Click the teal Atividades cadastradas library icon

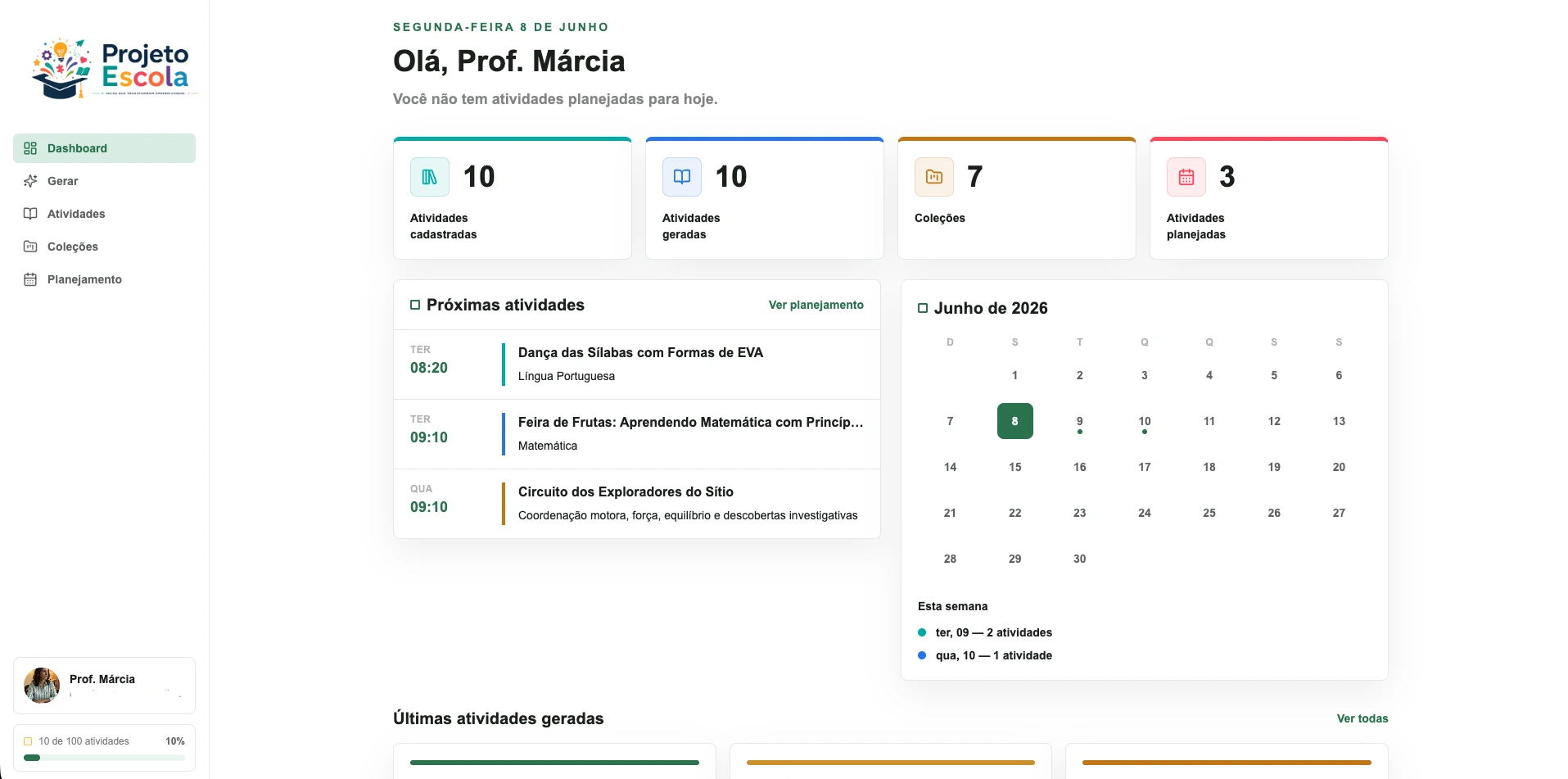pos(430,177)
